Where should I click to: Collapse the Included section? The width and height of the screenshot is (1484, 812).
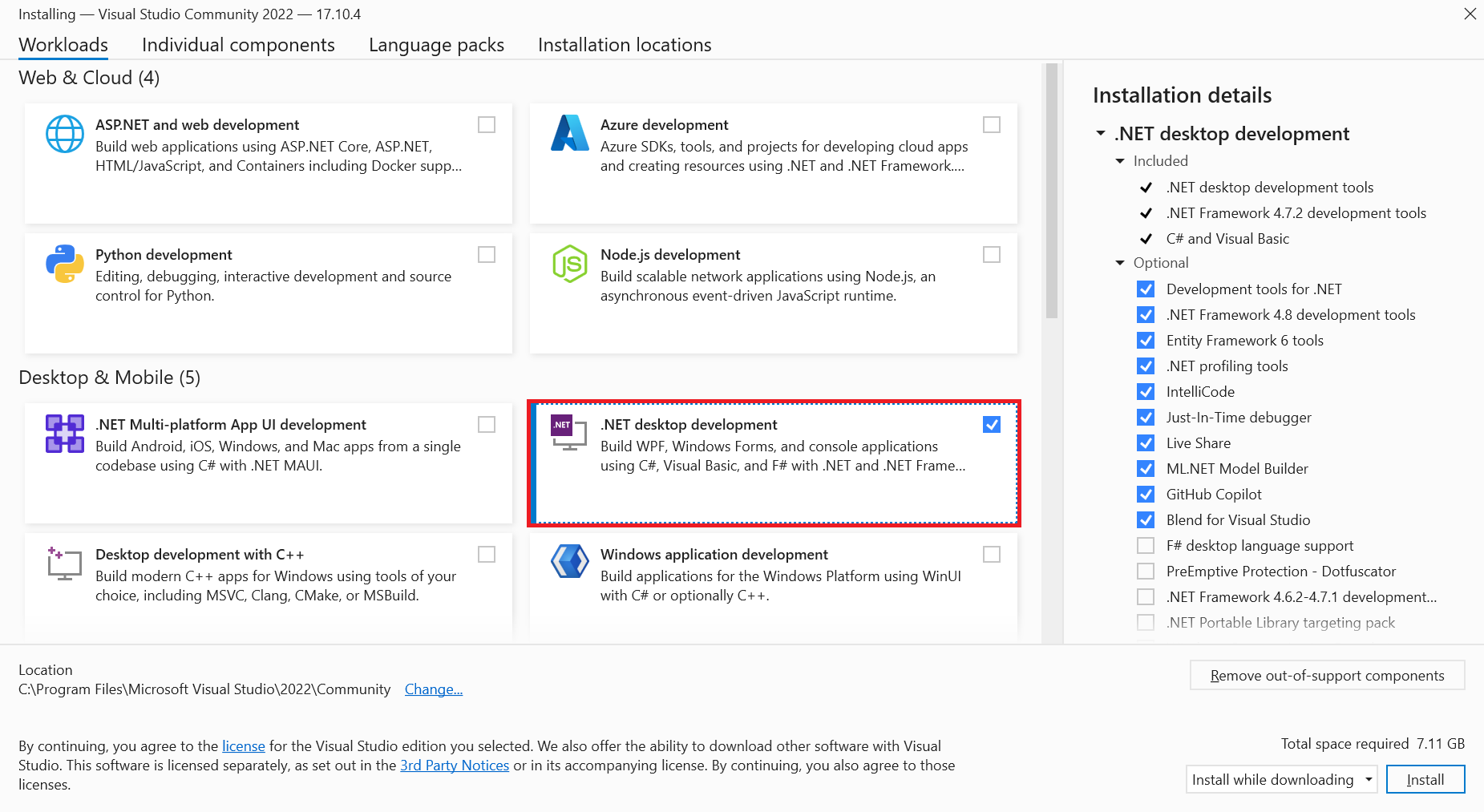(x=1120, y=160)
